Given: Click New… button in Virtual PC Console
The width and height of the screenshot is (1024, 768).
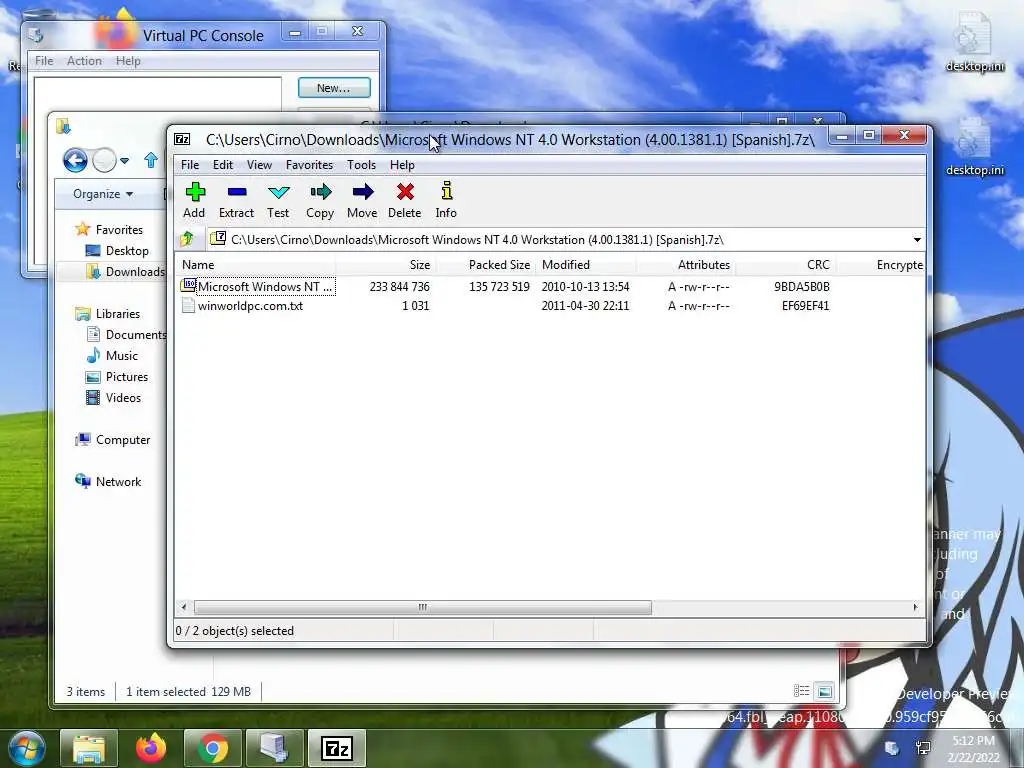Looking at the screenshot, I should coord(334,88).
